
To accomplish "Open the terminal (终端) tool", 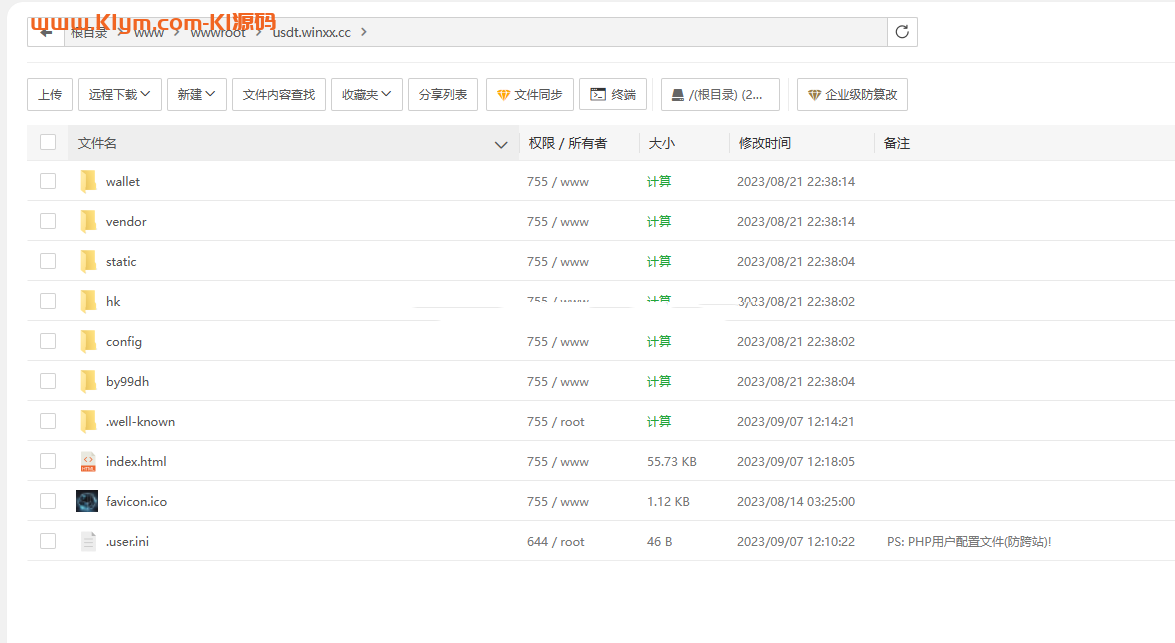I will (613, 95).
